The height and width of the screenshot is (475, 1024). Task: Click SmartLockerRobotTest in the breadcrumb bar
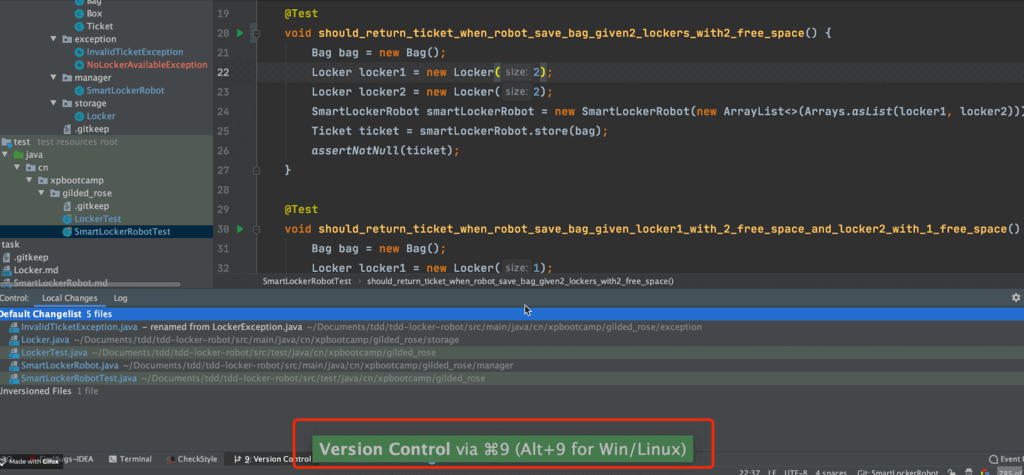click(x=306, y=282)
